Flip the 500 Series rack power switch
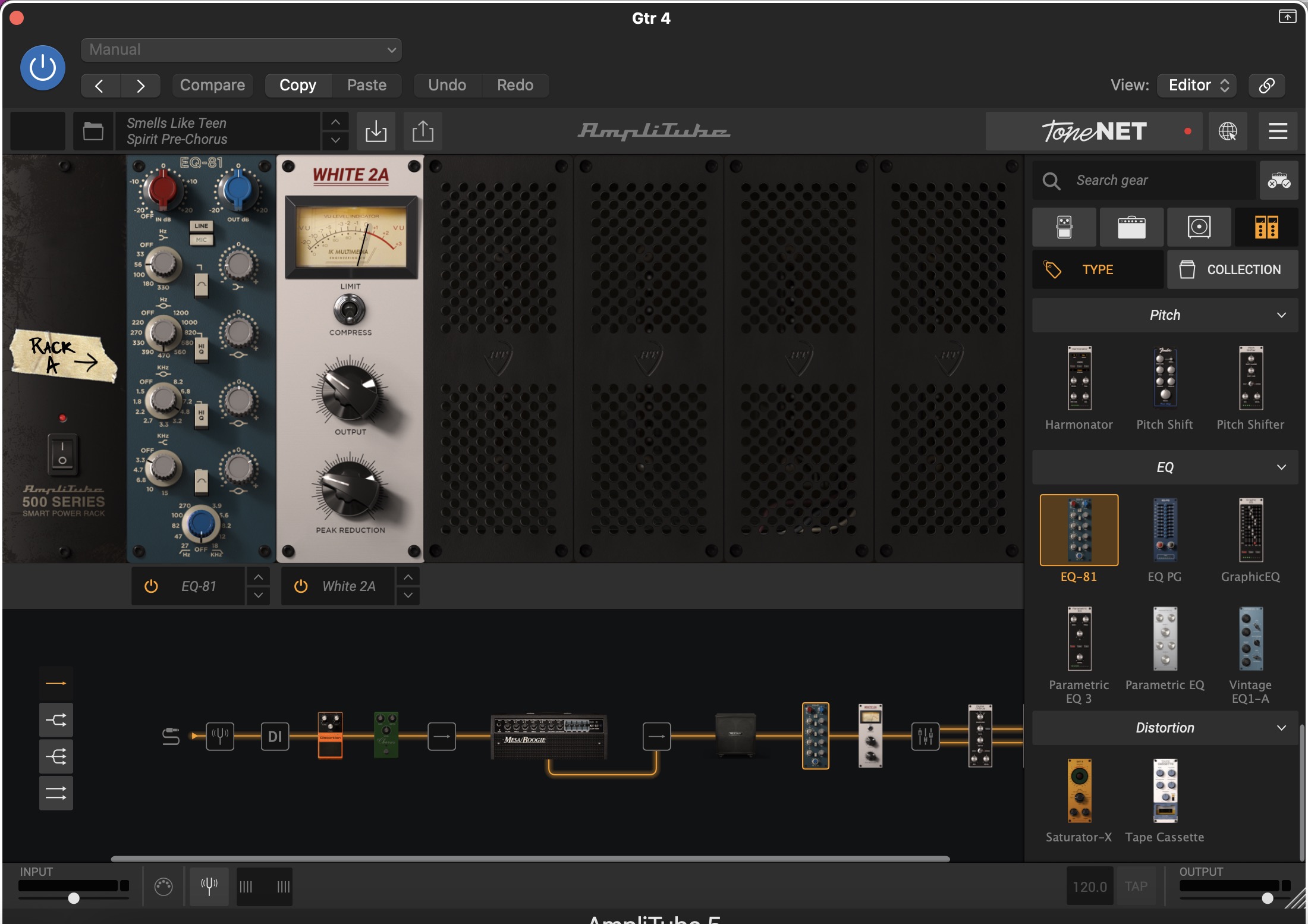The height and width of the screenshot is (924, 1308). pos(62,454)
